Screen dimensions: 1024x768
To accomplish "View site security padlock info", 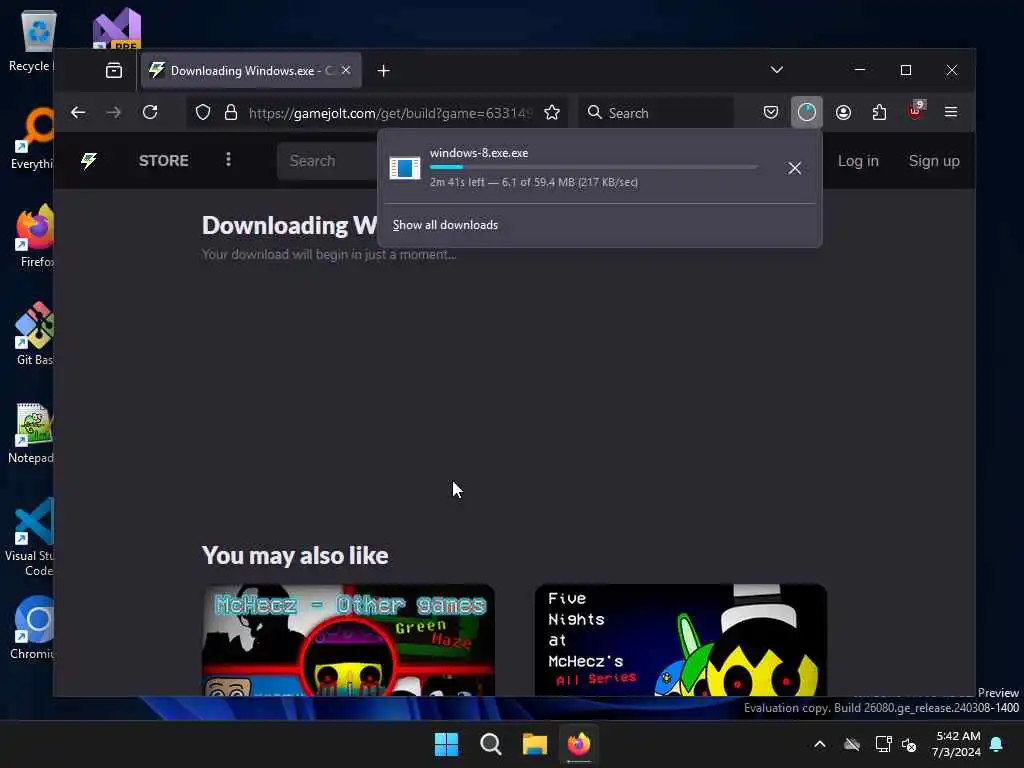I will coord(231,112).
